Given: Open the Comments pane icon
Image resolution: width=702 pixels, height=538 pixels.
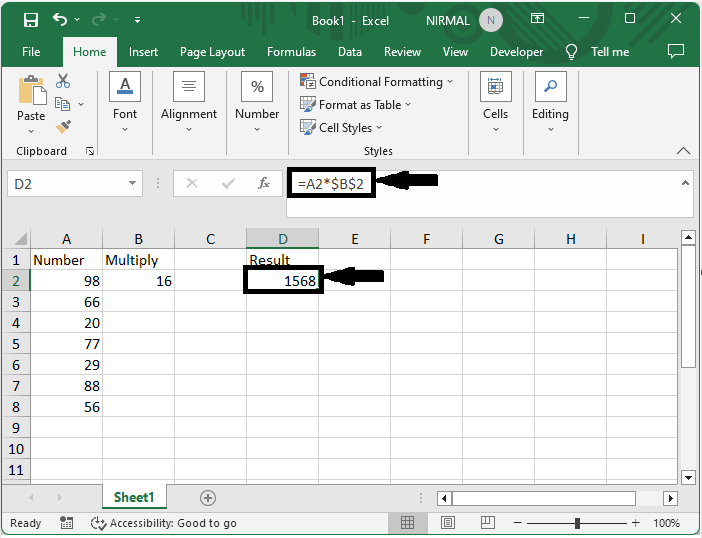Looking at the screenshot, I should (676, 51).
